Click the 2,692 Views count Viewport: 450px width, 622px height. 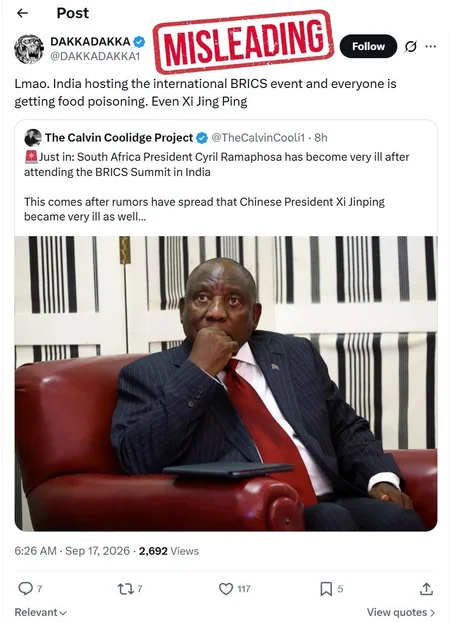169,551
